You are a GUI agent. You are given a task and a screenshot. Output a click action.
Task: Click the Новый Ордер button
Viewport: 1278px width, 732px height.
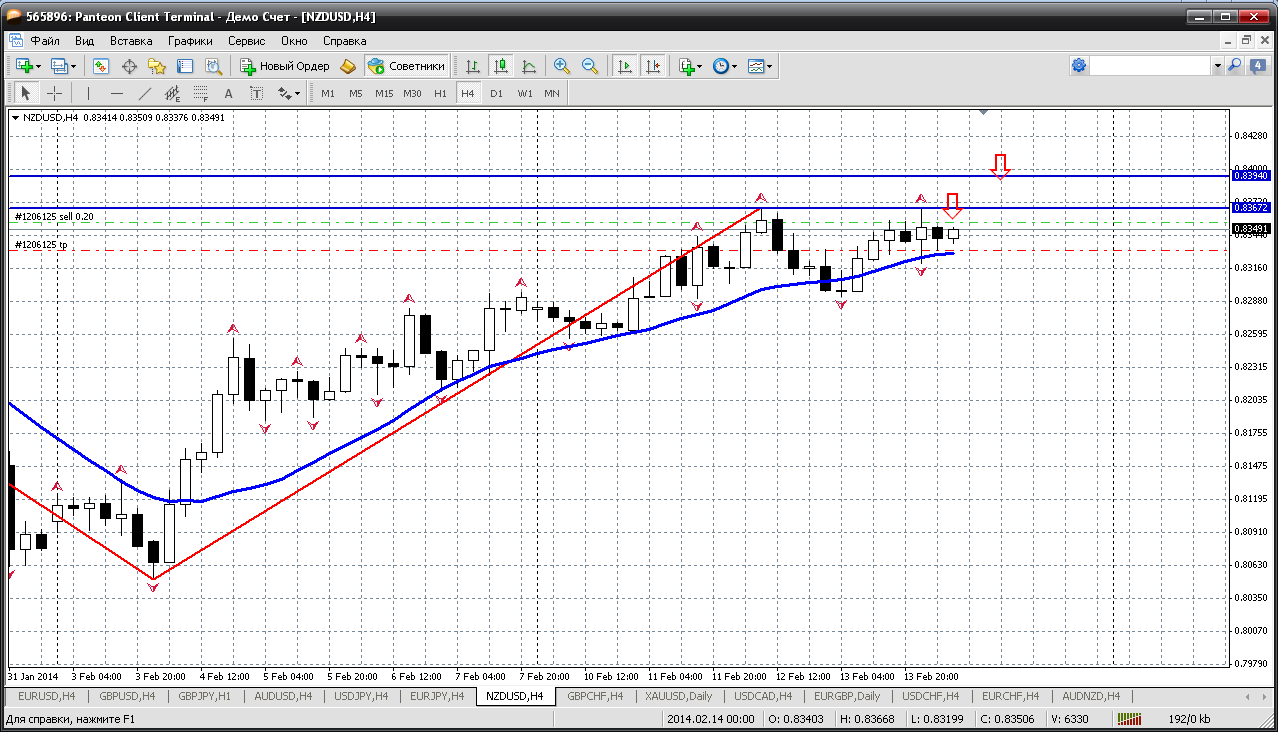[x=285, y=66]
